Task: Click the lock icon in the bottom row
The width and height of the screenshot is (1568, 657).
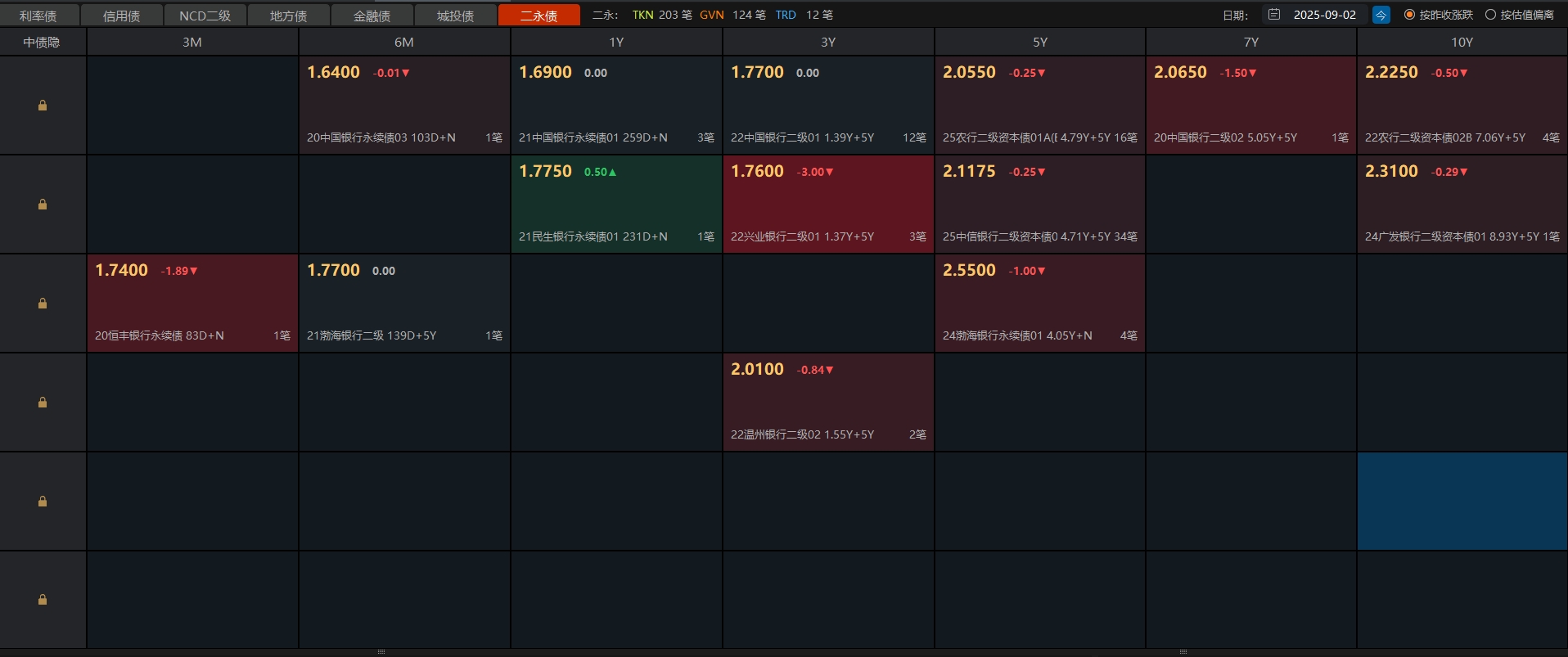Action: point(43,600)
